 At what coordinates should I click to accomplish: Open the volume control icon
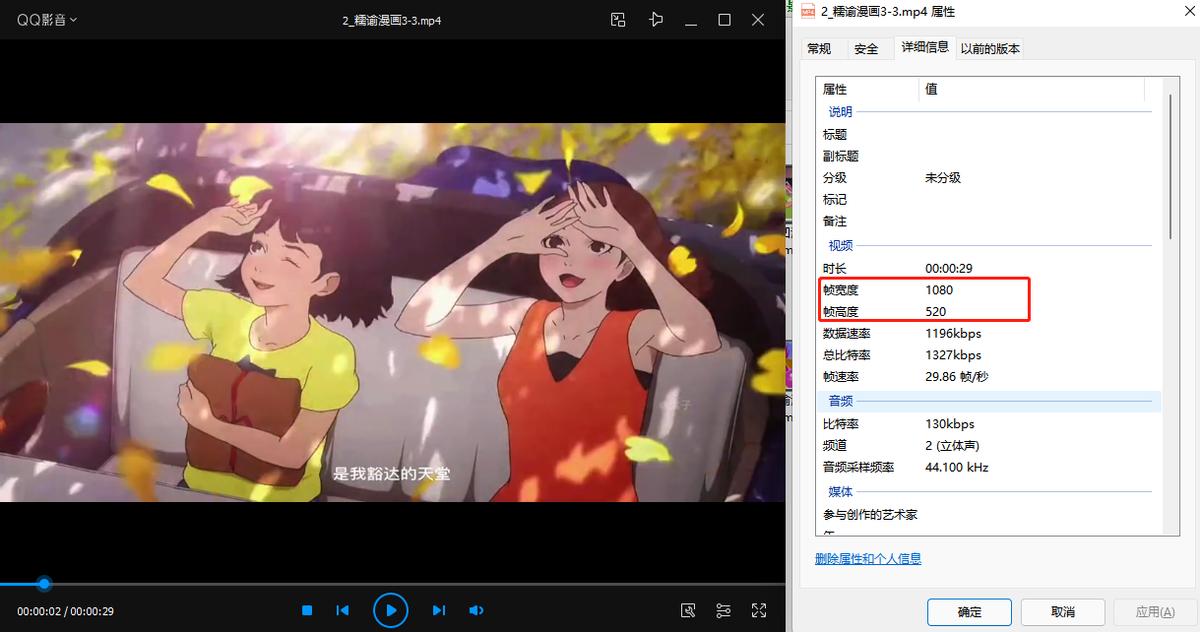coord(475,610)
